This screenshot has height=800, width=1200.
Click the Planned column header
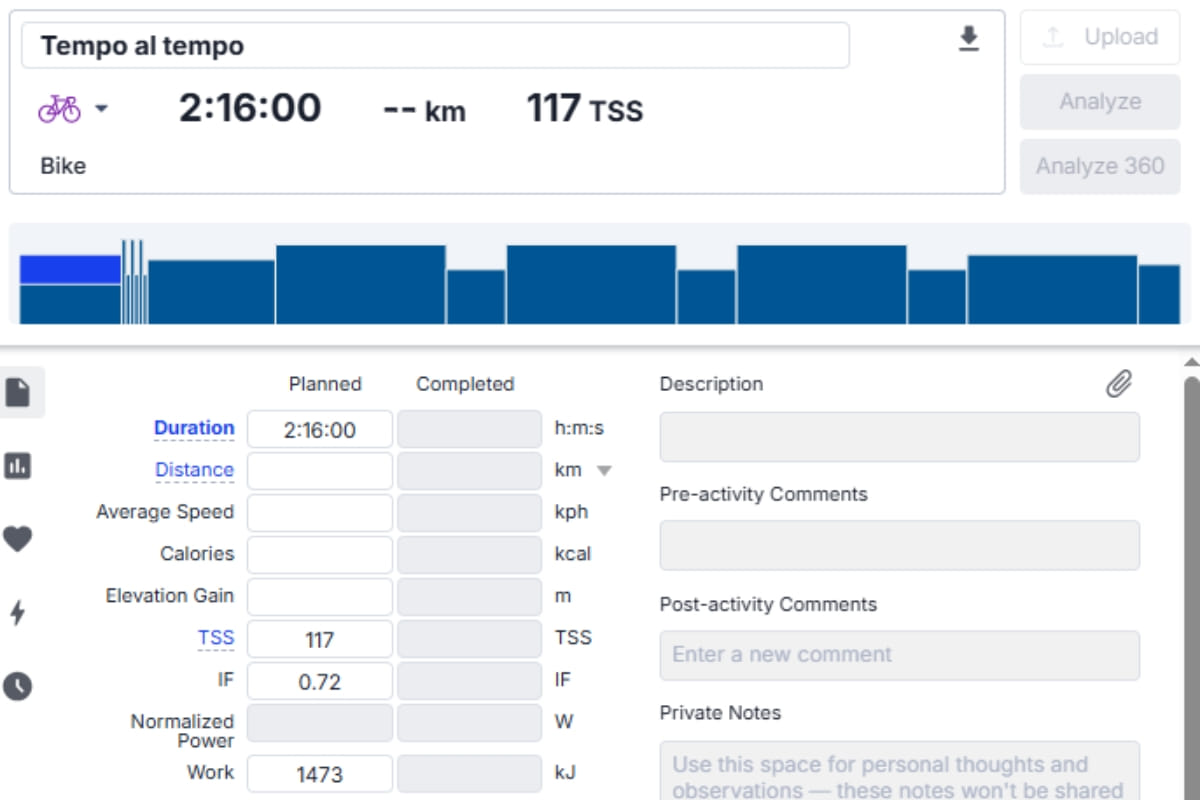(x=325, y=384)
